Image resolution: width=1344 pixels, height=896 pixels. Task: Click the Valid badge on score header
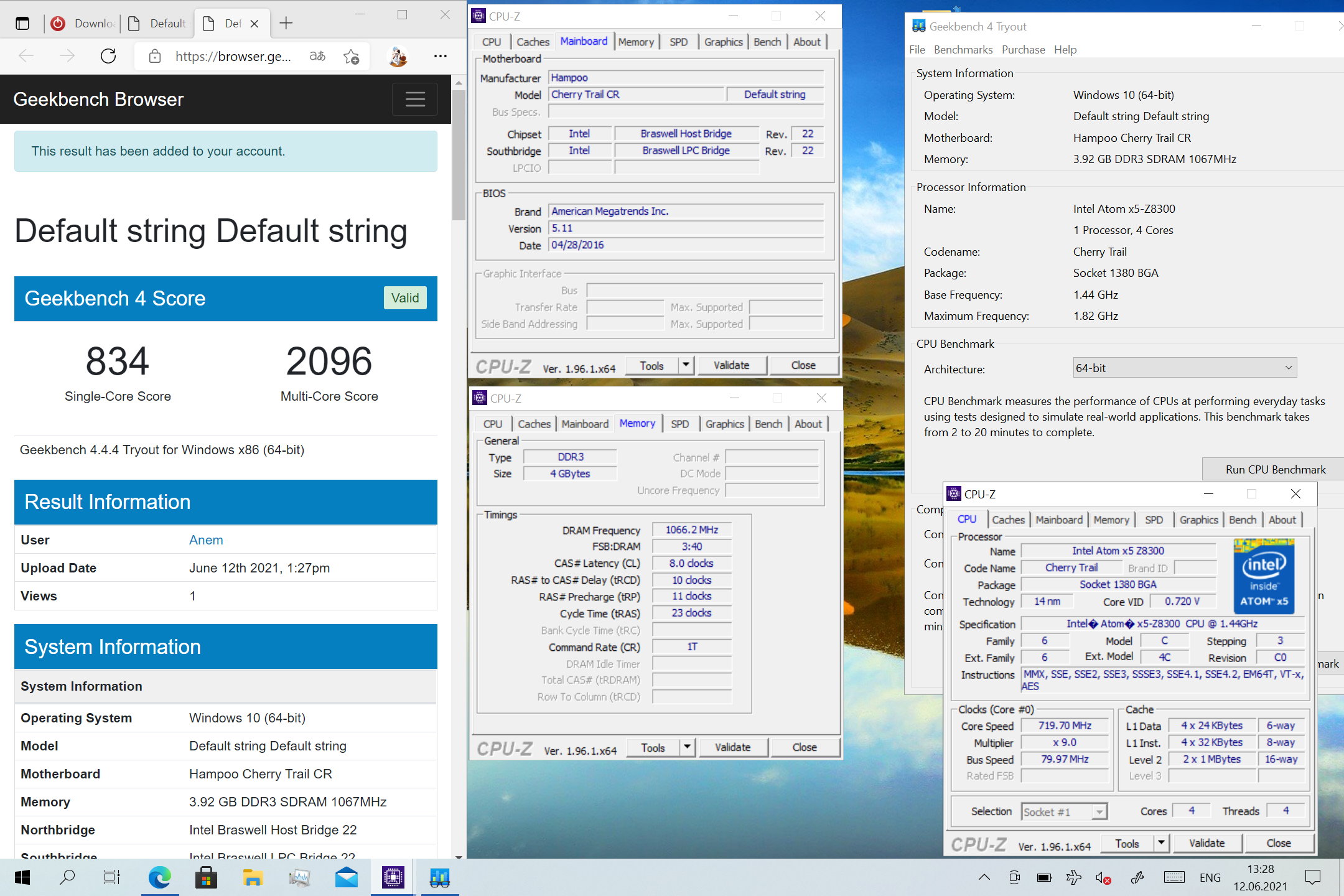[x=405, y=298]
